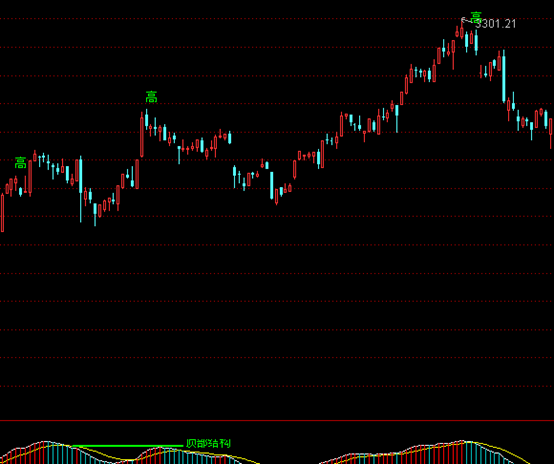Select the tall cyan candle at the mid-chart low
Screen dimensions: 554x464
click(272, 186)
